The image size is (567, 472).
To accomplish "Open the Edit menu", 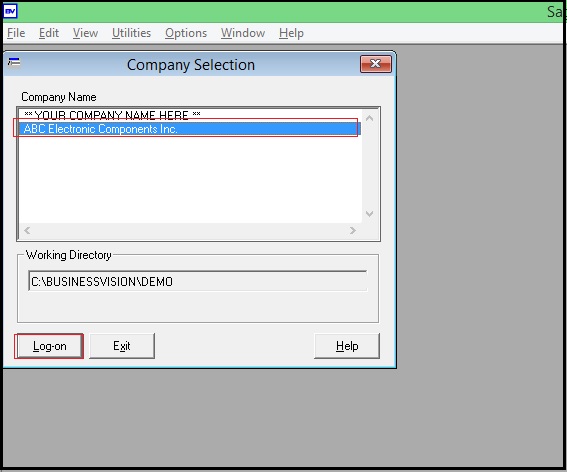I will pyautogui.click(x=49, y=33).
